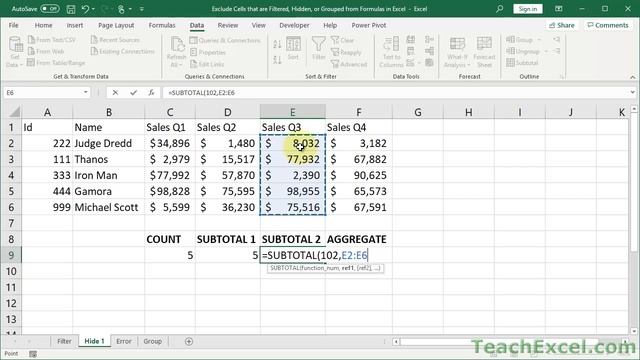
Task: Switch to the Group sheet tab
Action: pos(152,341)
